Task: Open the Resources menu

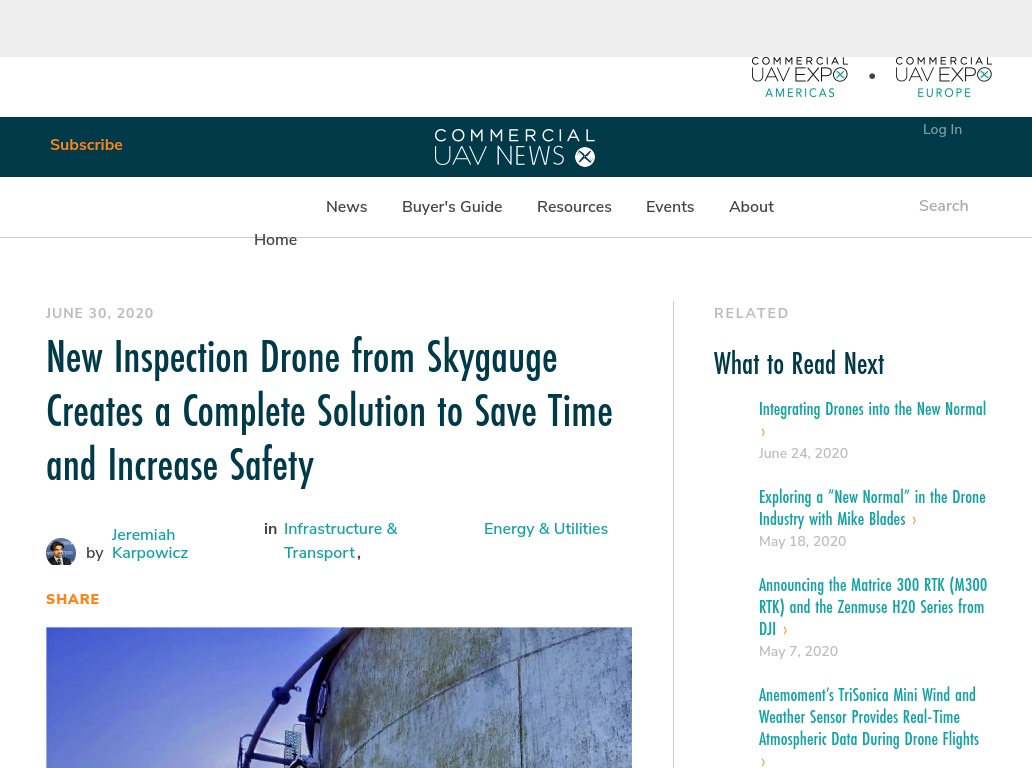Action: [574, 207]
